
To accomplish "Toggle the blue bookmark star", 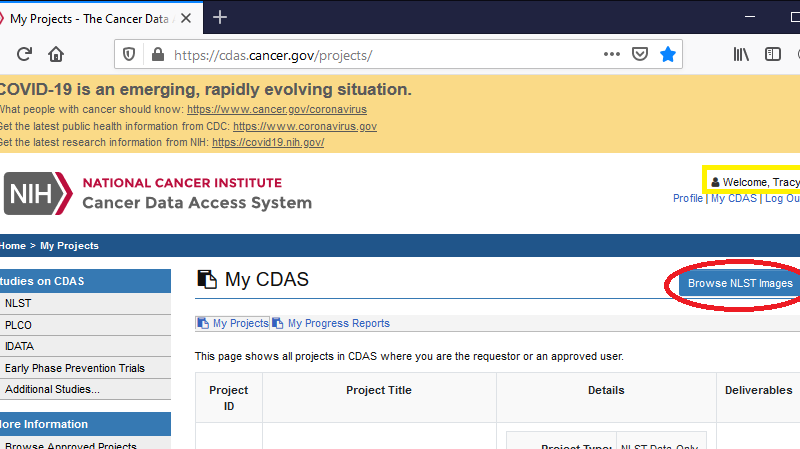I will coord(668,54).
